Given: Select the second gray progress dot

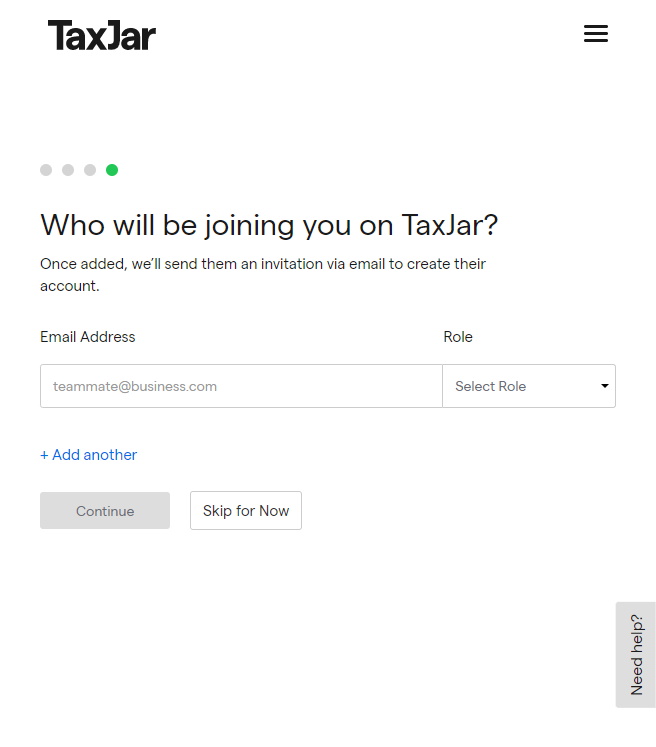Looking at the screenshot, I should [x=68, y=170].
